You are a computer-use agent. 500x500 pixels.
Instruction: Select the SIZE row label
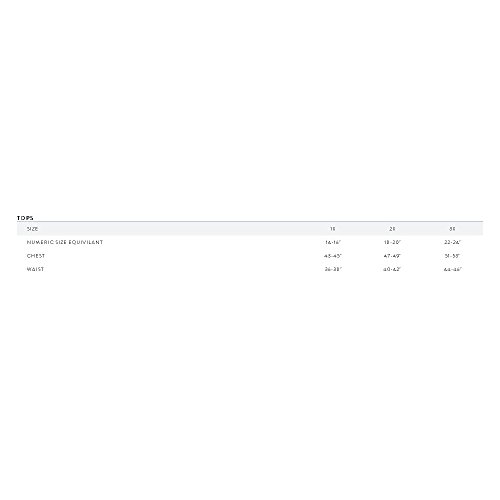pyautogui.click(x=32, y=229)
